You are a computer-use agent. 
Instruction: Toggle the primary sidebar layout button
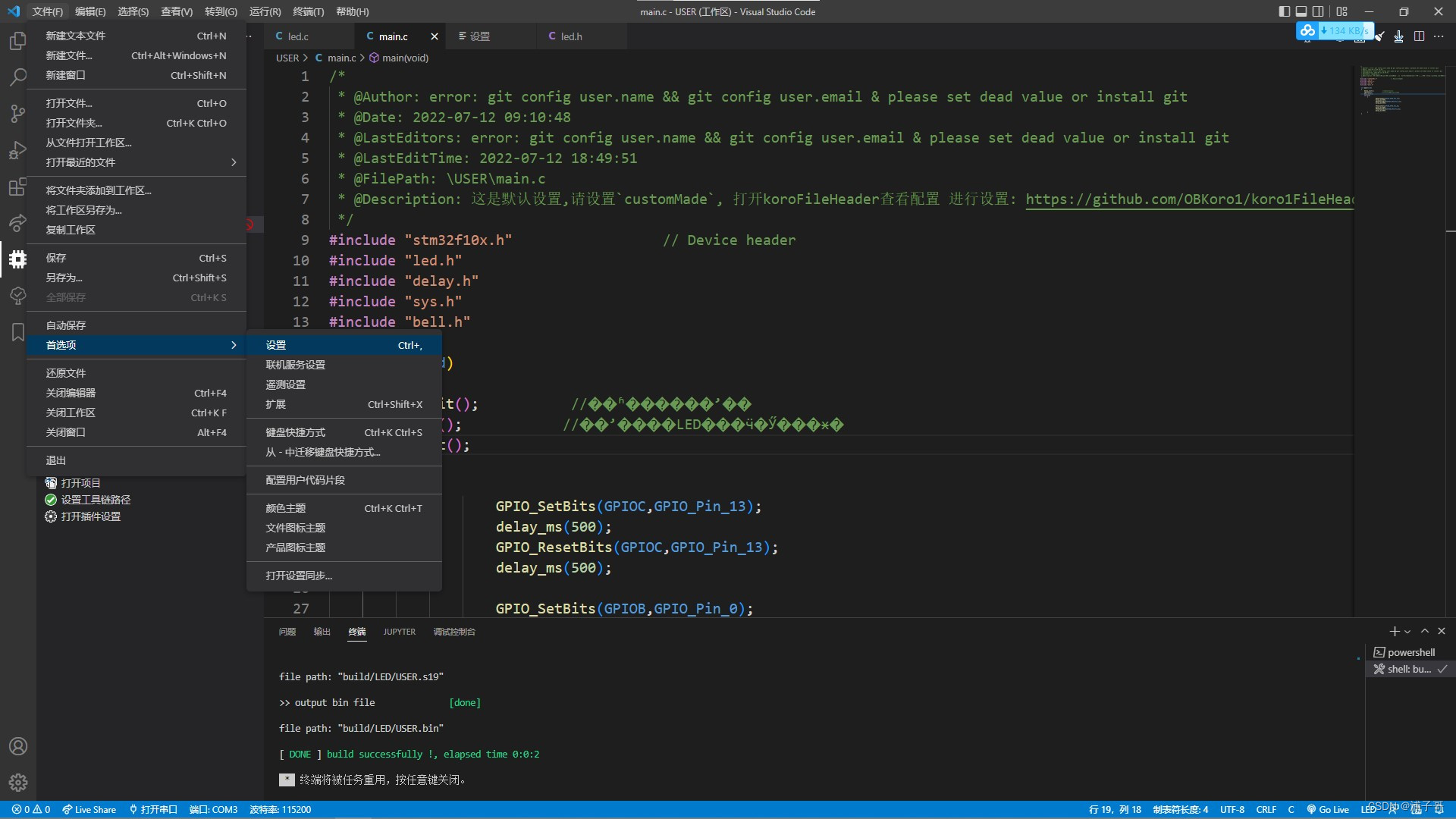tap(1284, 11)
